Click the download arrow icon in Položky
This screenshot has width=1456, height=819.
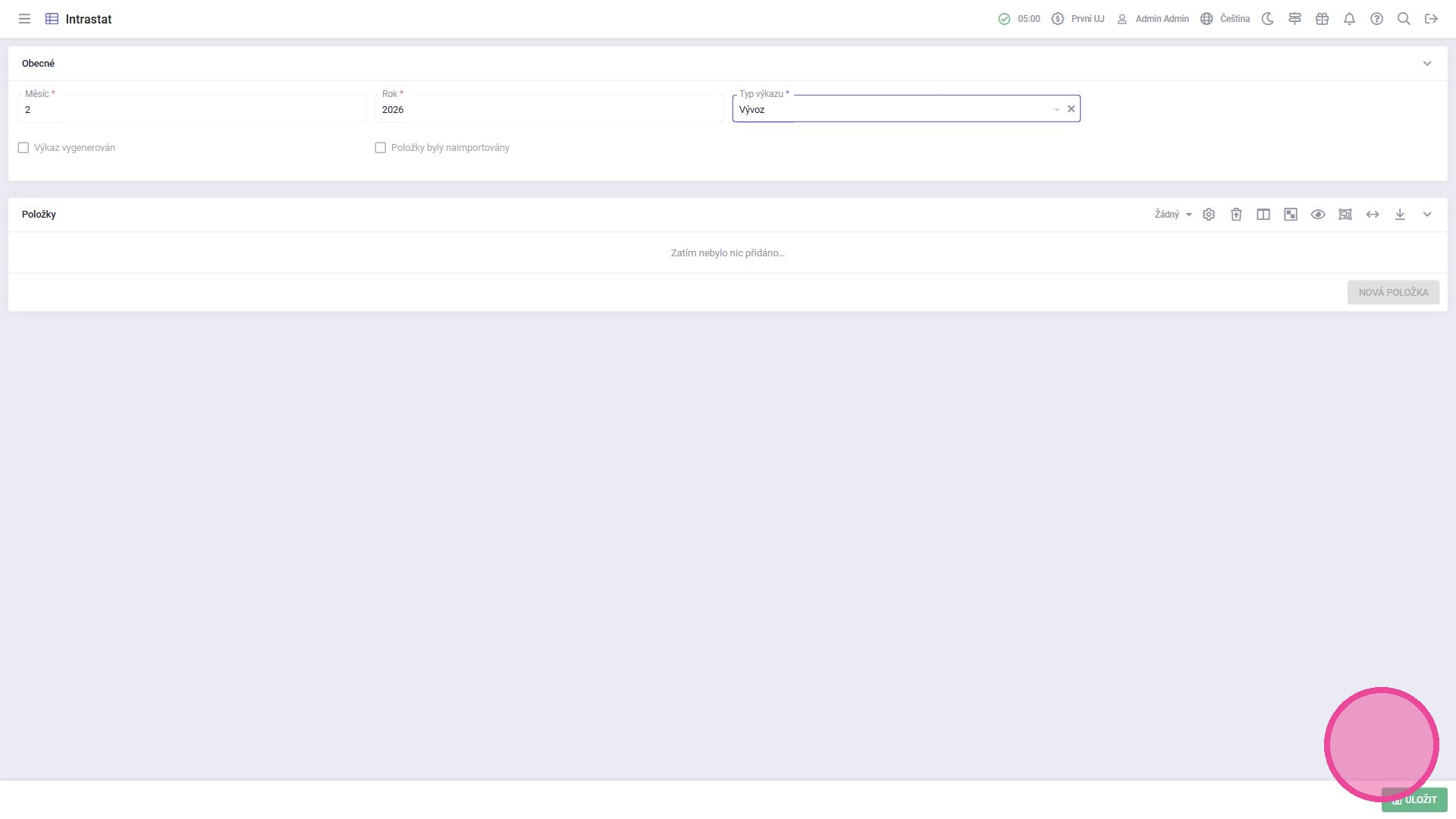pyautogui.click(x=1400, y=215)
